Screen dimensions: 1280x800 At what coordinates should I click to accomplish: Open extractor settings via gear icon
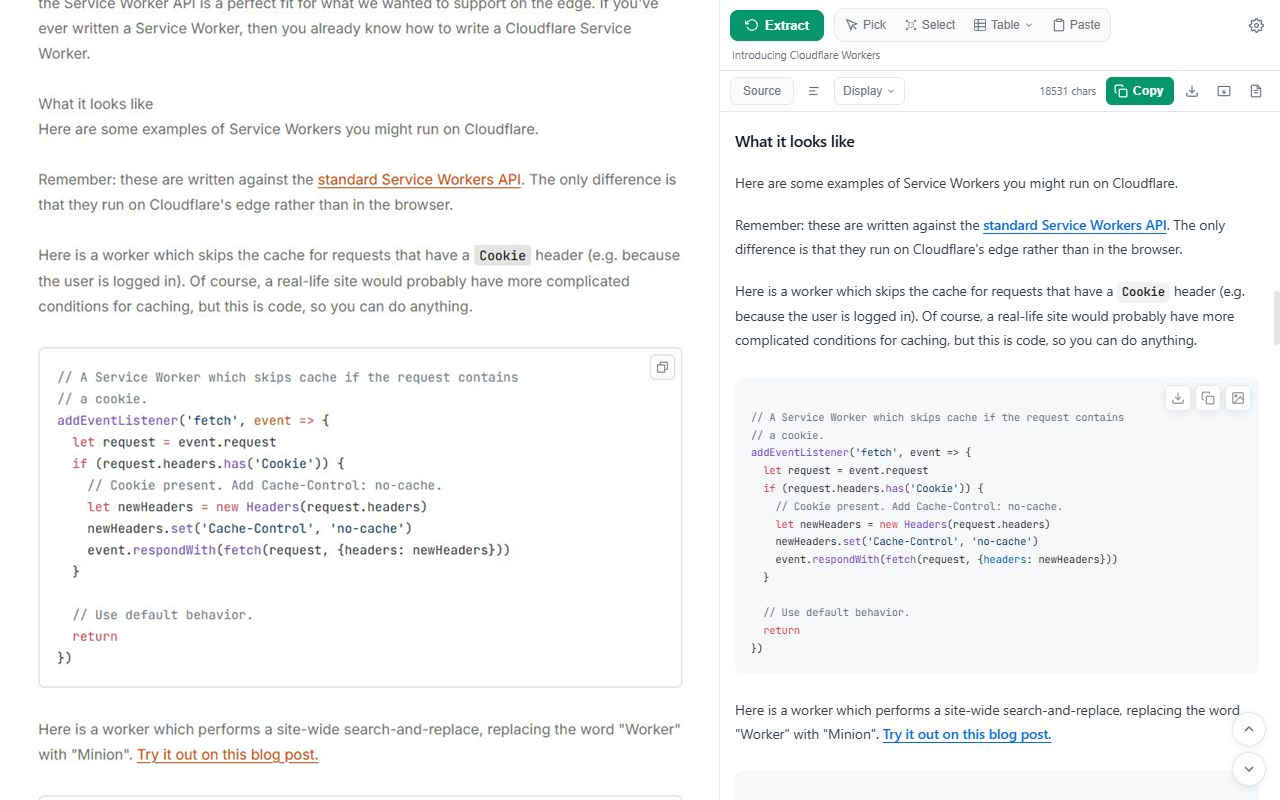[1257, 26]
